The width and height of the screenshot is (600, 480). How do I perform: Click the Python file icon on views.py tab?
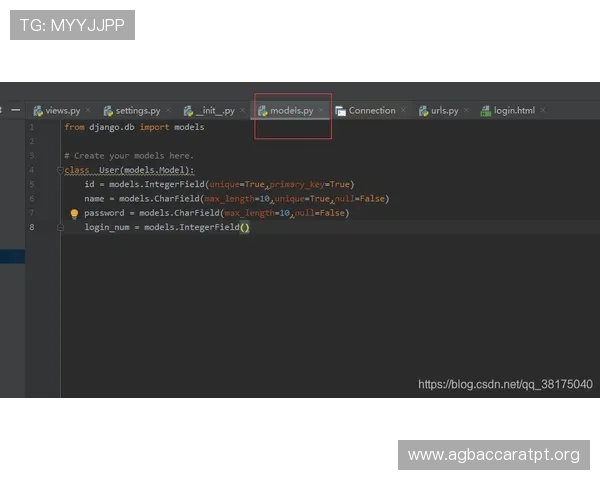tap(38, 111)
